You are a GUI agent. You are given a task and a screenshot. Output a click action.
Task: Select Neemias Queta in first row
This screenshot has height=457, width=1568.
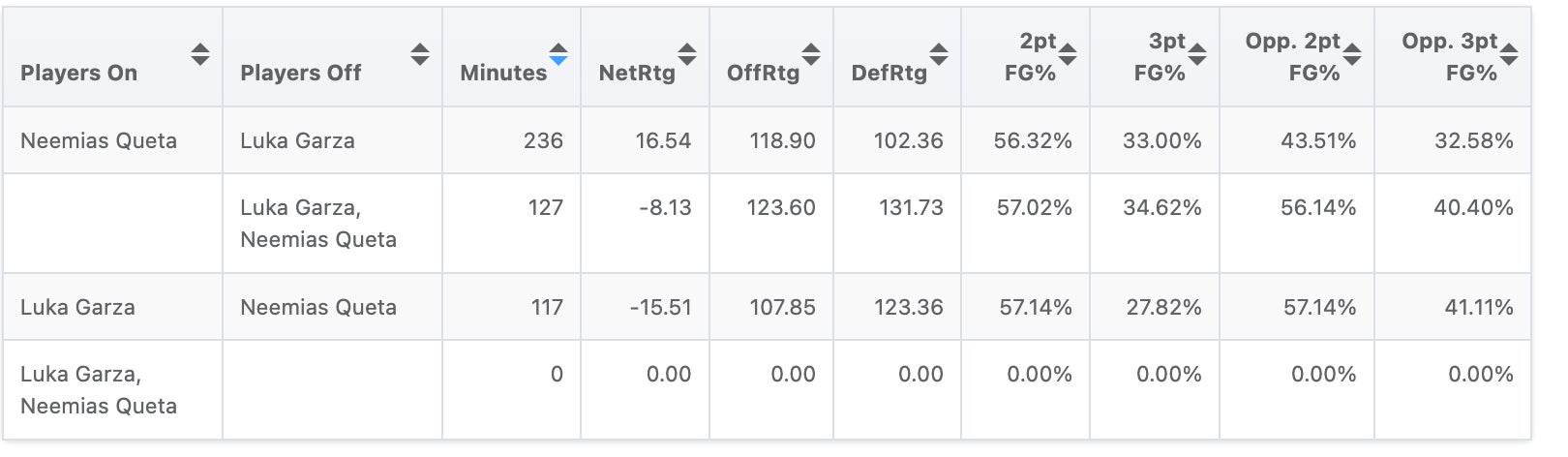coord(99,140)
